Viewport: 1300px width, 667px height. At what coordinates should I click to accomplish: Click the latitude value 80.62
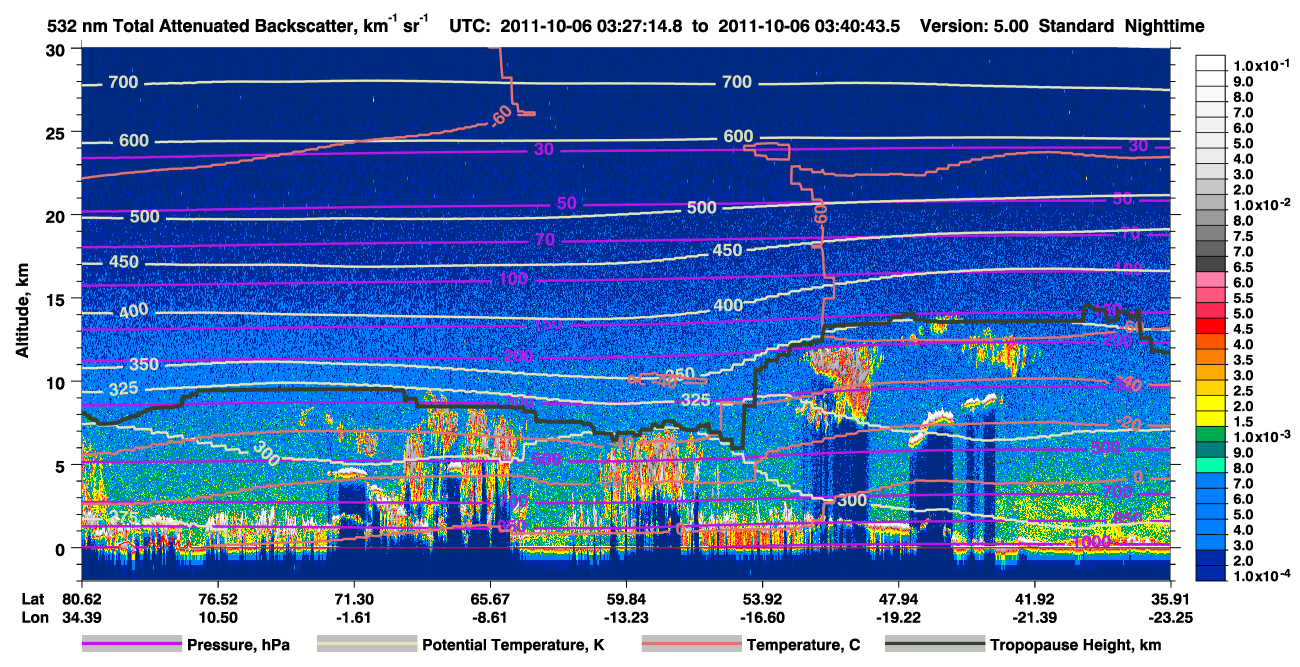click(x=82, y=598)
